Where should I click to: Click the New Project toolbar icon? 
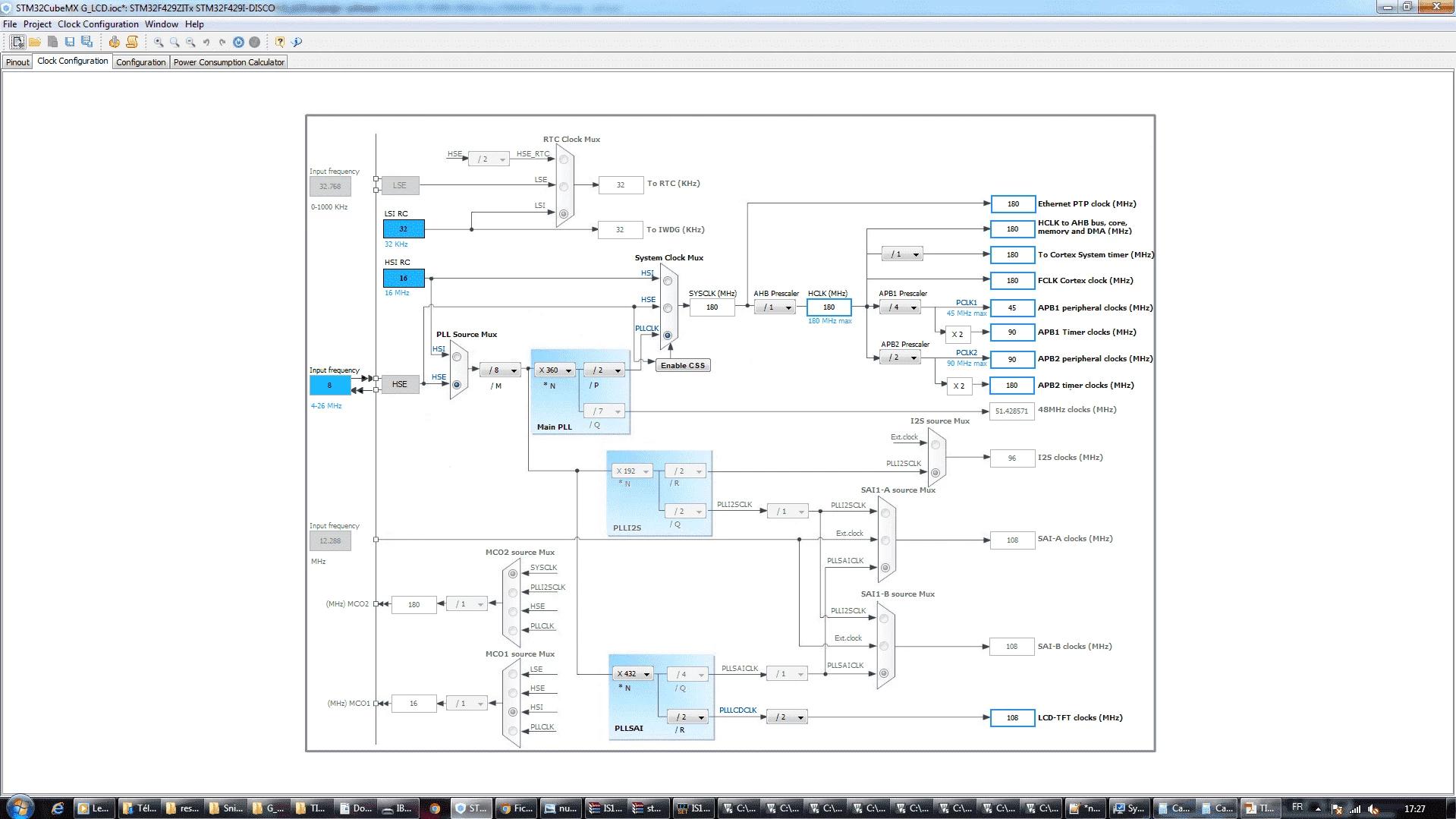(x=17, y=43)
